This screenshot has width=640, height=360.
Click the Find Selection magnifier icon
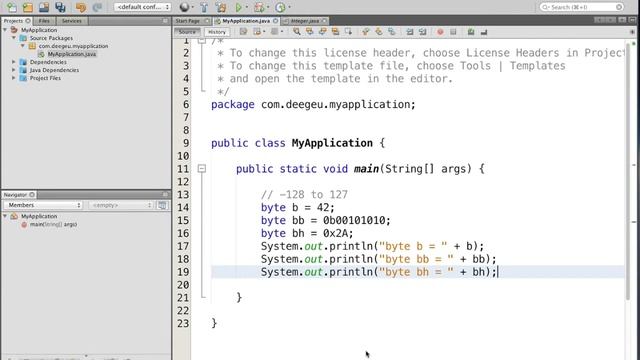tap(297, 32)
